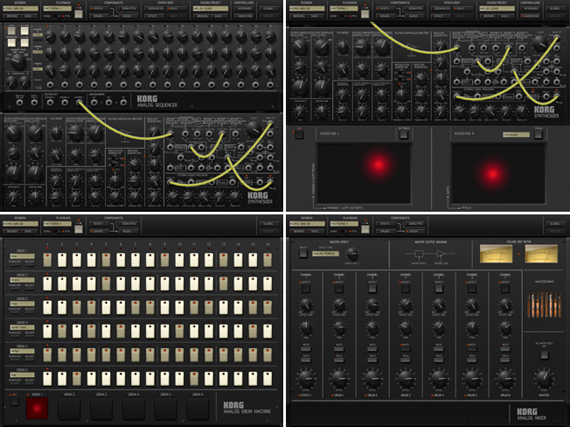
Task: Select KAOSS PAD controller in sequencer view top bar
Action: (244, 16)
